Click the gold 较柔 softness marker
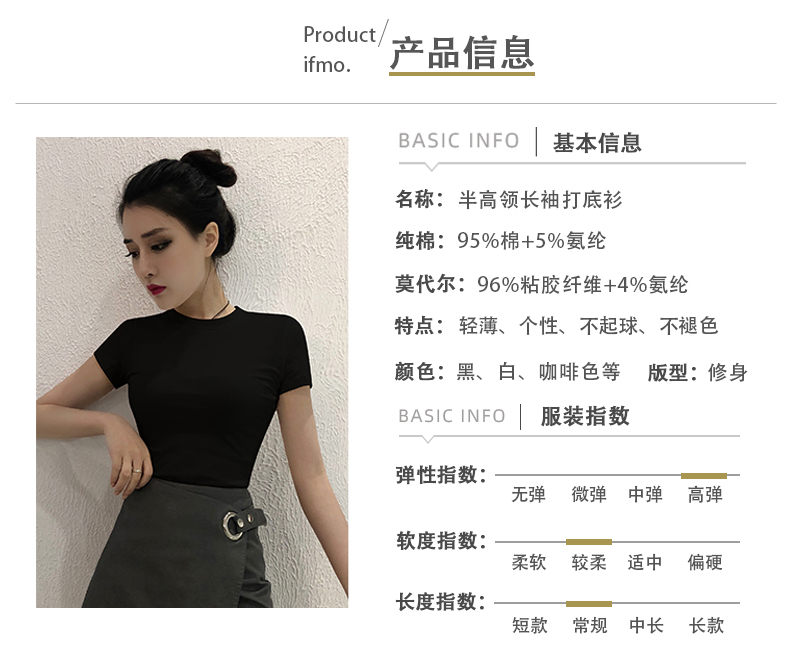 589,542
